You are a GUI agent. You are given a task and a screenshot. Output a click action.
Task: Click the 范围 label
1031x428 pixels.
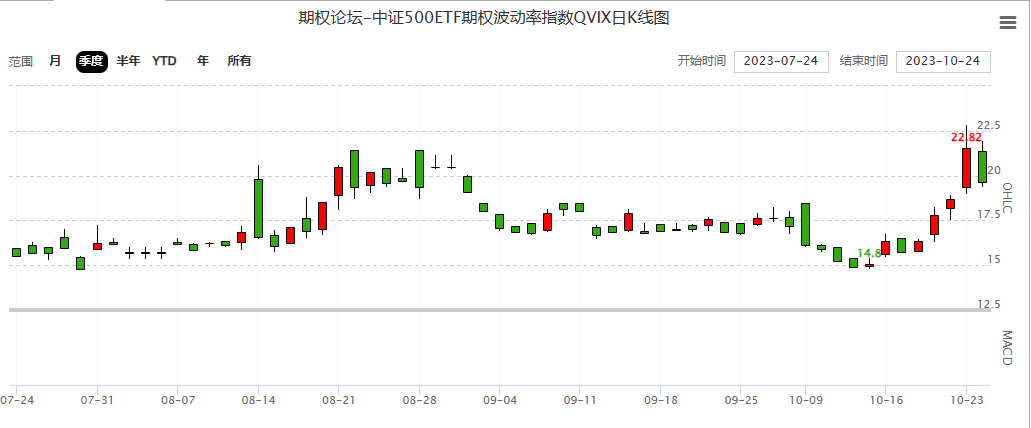(20, 62)
